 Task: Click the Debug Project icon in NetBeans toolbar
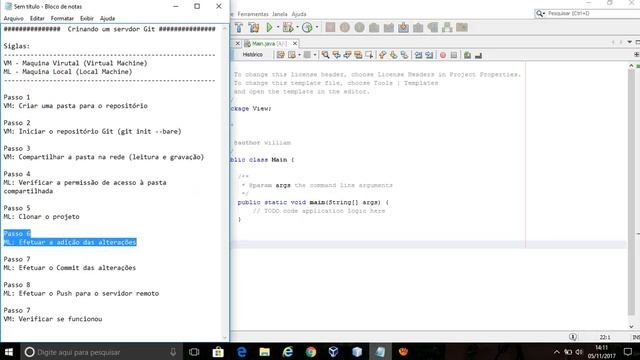point(288,27)
